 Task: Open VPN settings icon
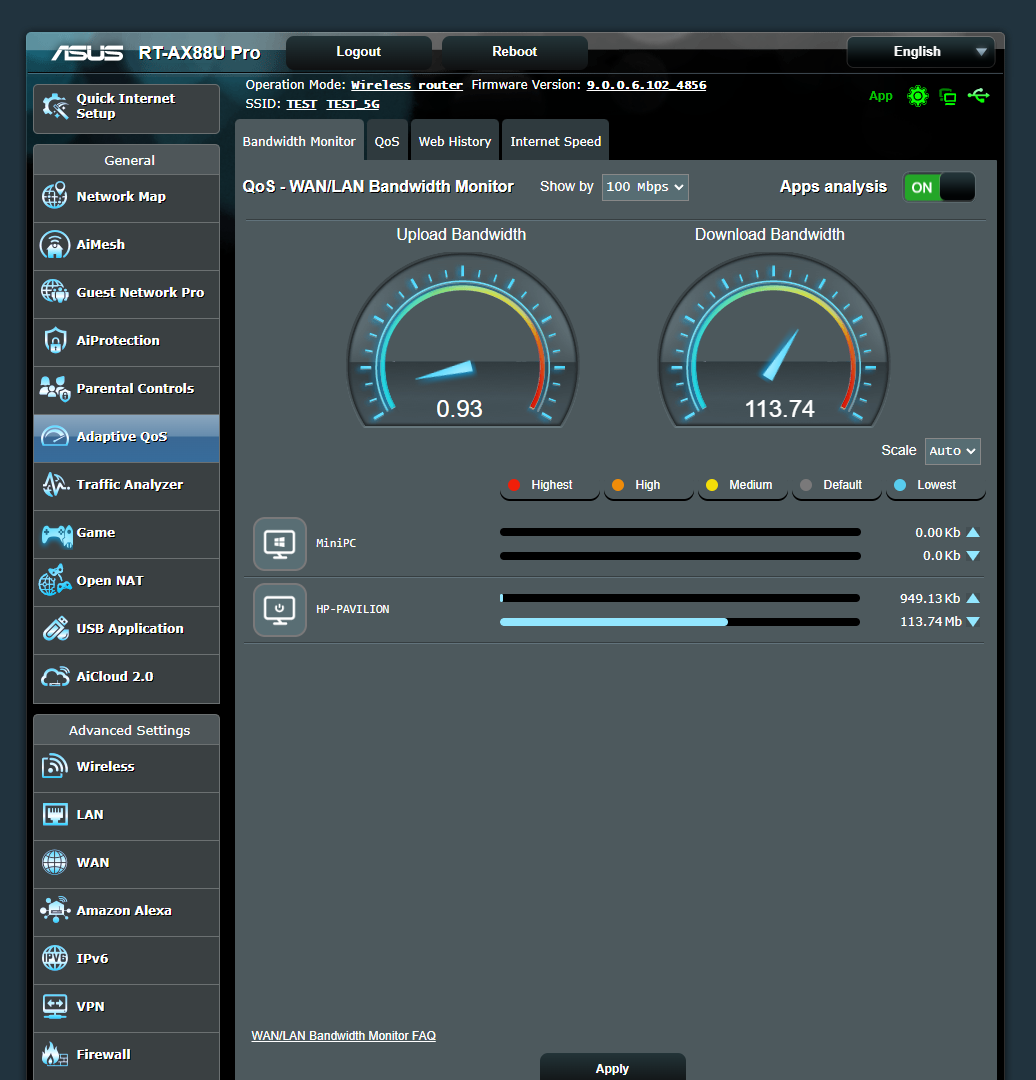(x=54, y=1006)
